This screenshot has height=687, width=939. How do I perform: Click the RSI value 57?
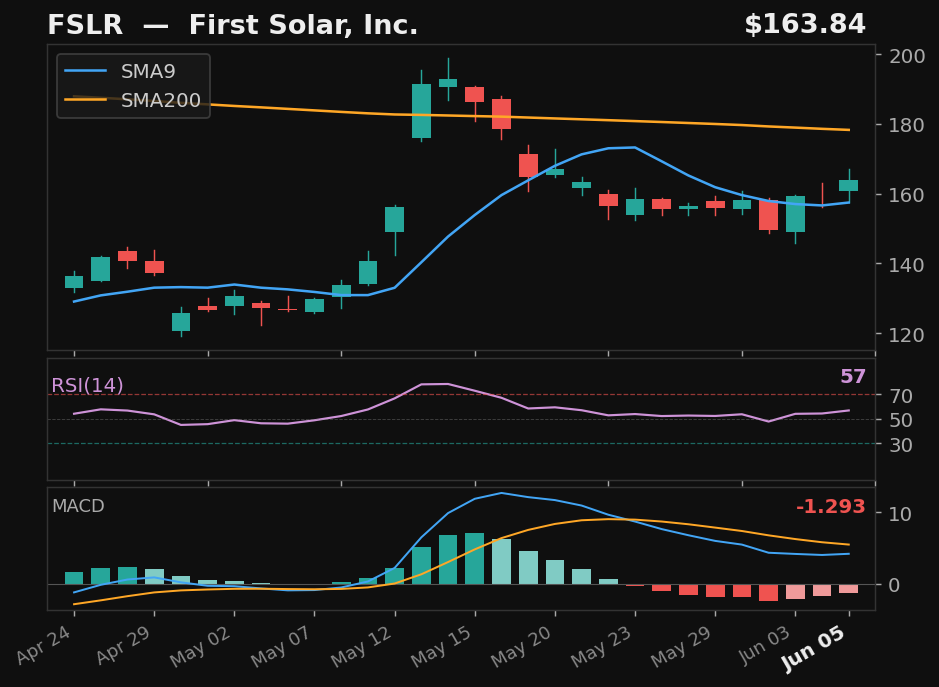click(853, 377)
